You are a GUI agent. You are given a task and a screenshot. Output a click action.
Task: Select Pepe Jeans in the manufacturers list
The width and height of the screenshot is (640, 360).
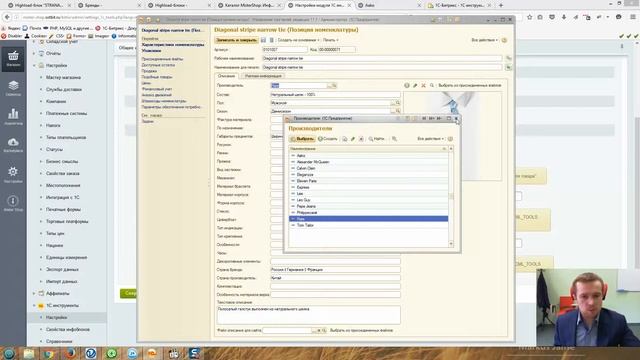coord(368,207)
